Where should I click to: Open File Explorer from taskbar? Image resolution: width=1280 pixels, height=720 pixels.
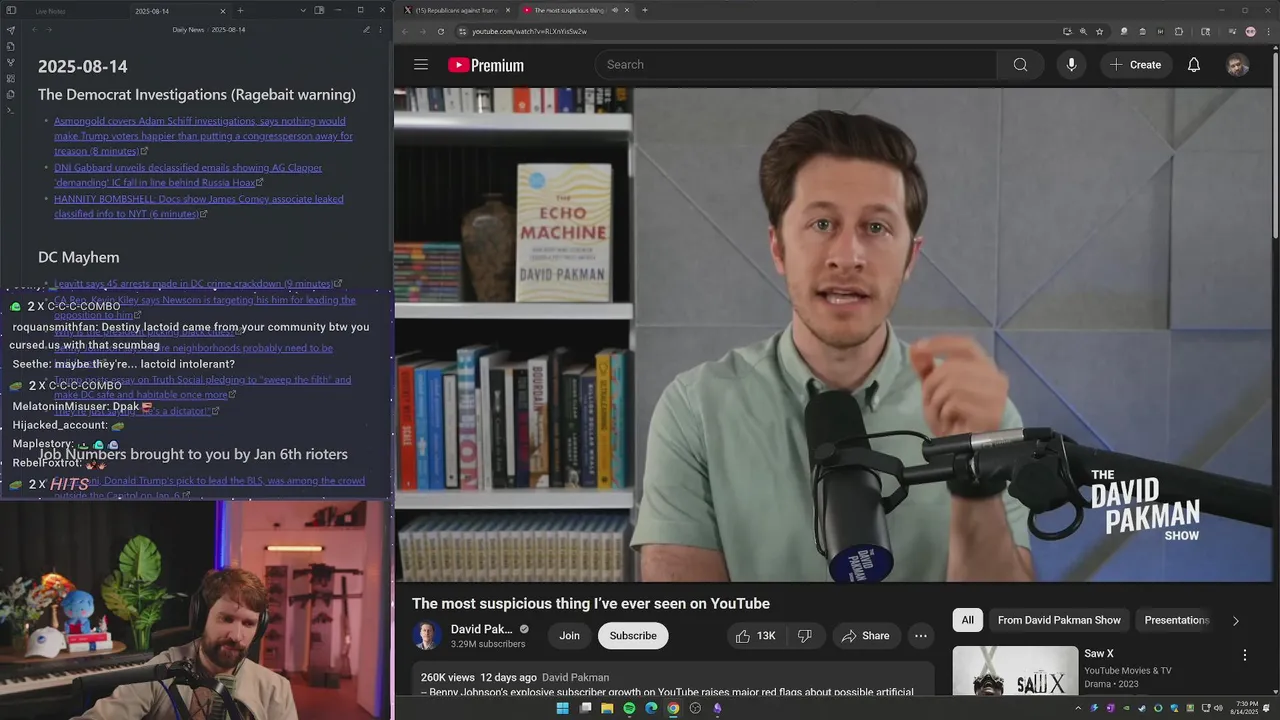pyautogui.click(x=607, y=708)
